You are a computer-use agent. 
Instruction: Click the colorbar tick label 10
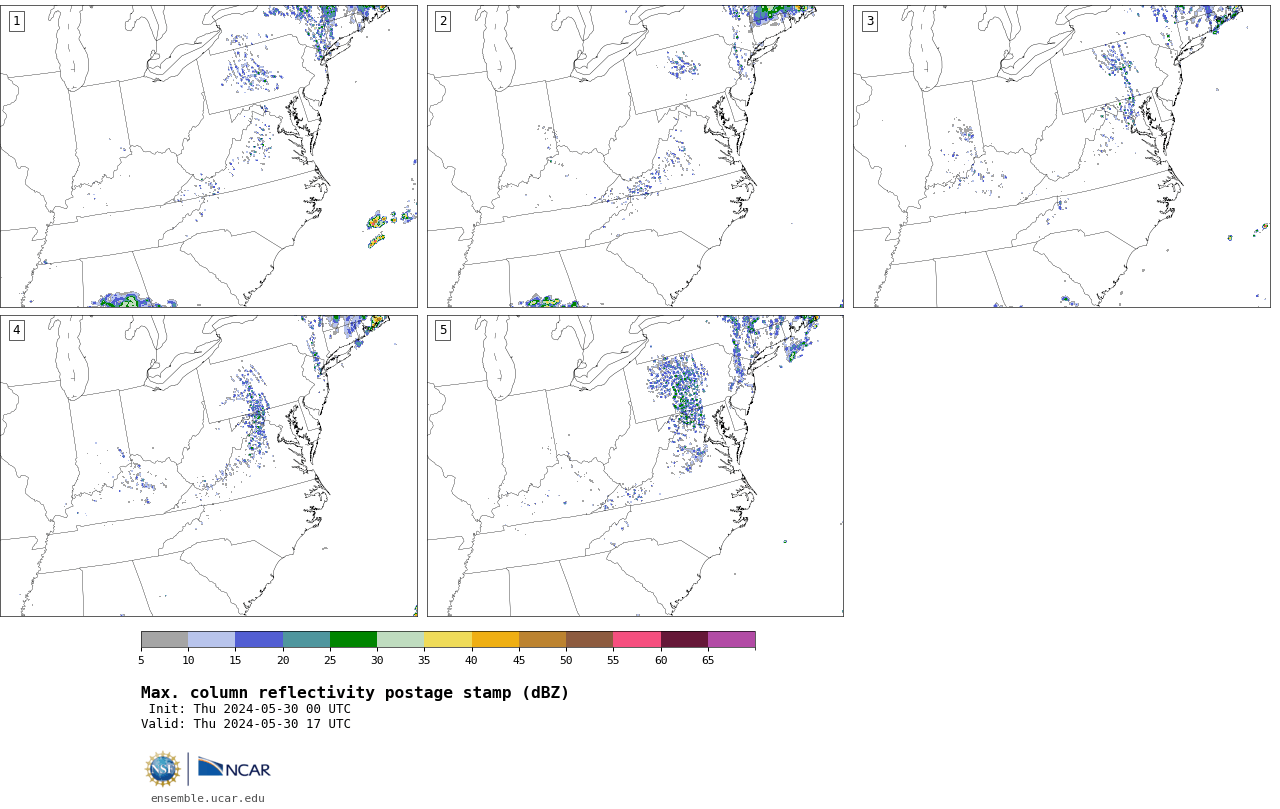point(188,660)
